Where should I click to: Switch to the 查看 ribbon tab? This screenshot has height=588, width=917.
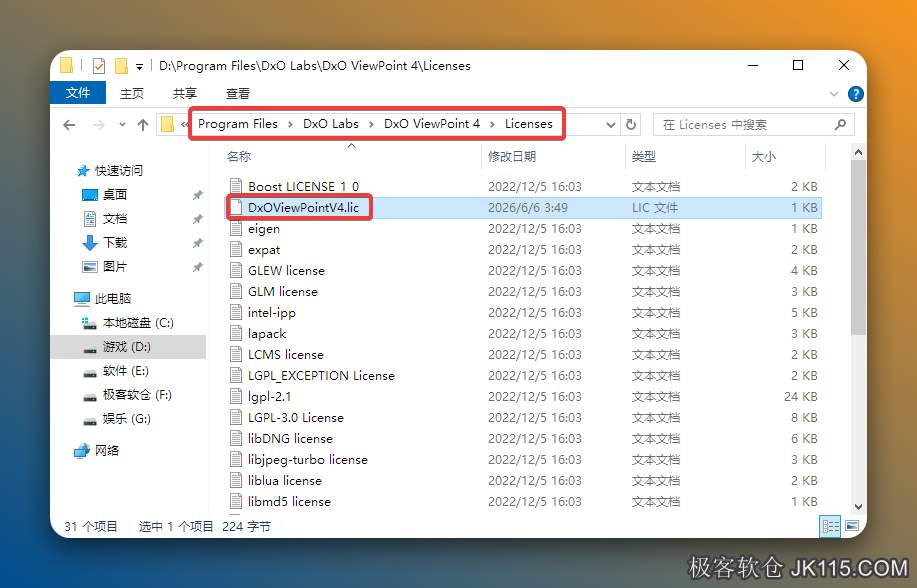pyautogui.click(x=237, y=94)
